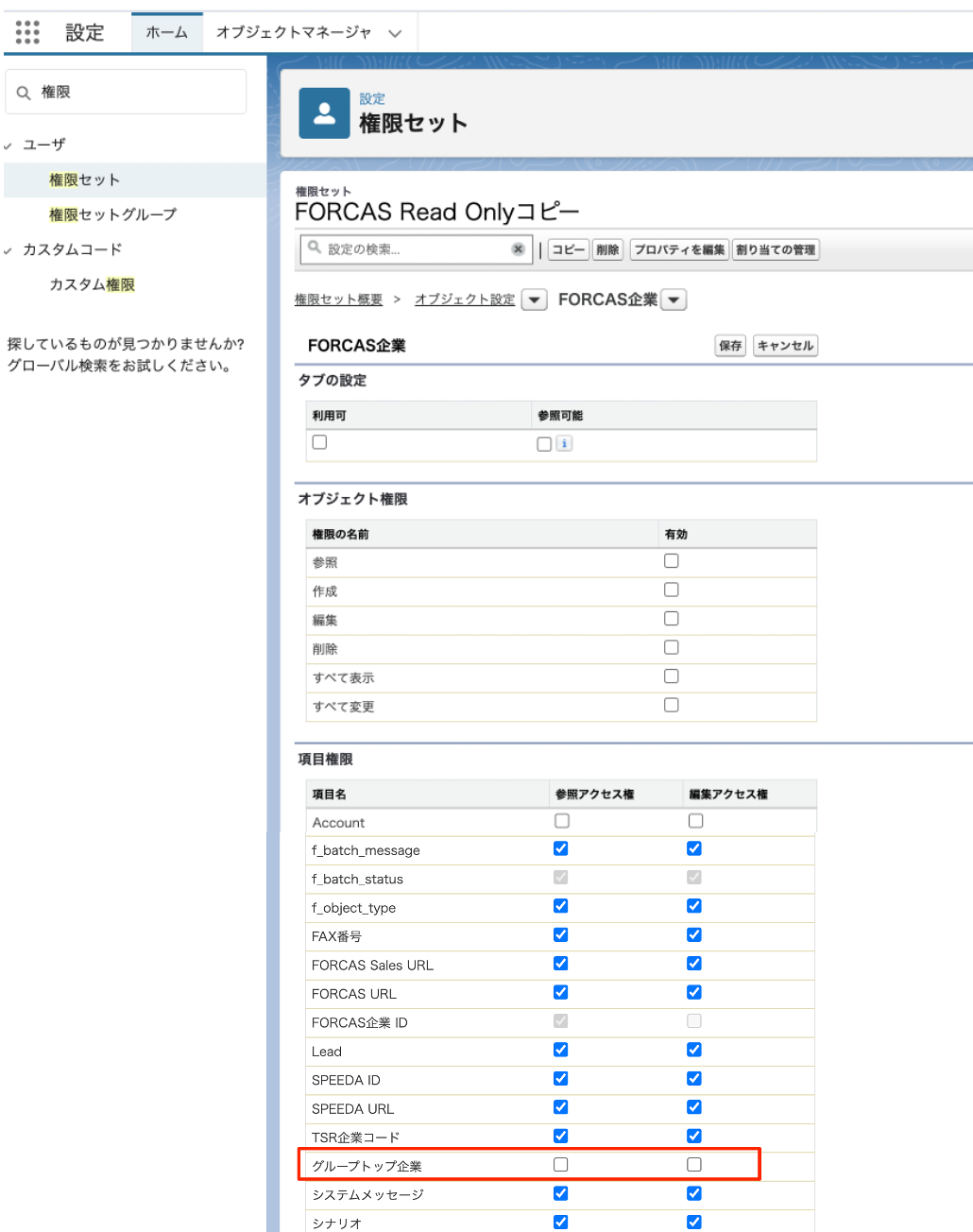
Task: Check 参照アクセス権 for グループトップ企業
Action: pyautogui.click(x=561, y=1165)
